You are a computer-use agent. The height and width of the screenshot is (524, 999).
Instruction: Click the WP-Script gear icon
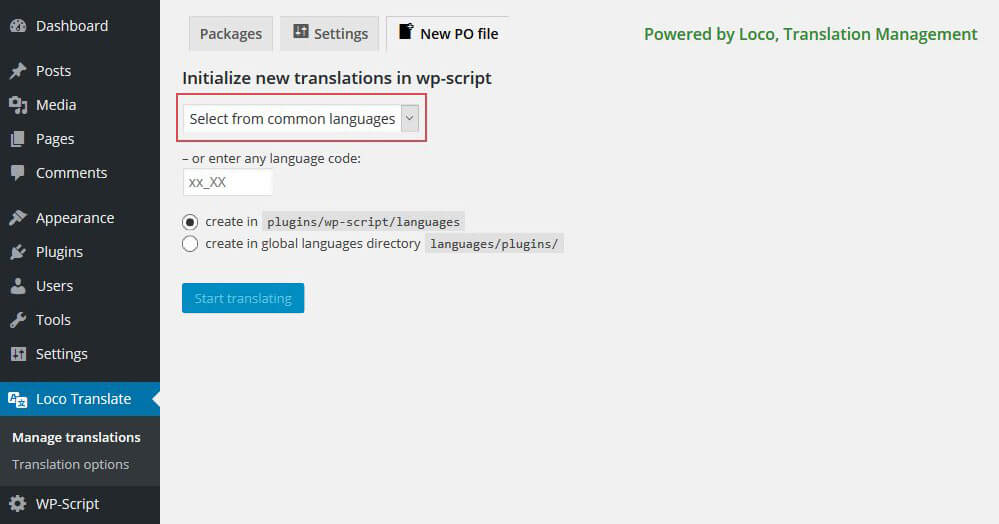point(18,504)
